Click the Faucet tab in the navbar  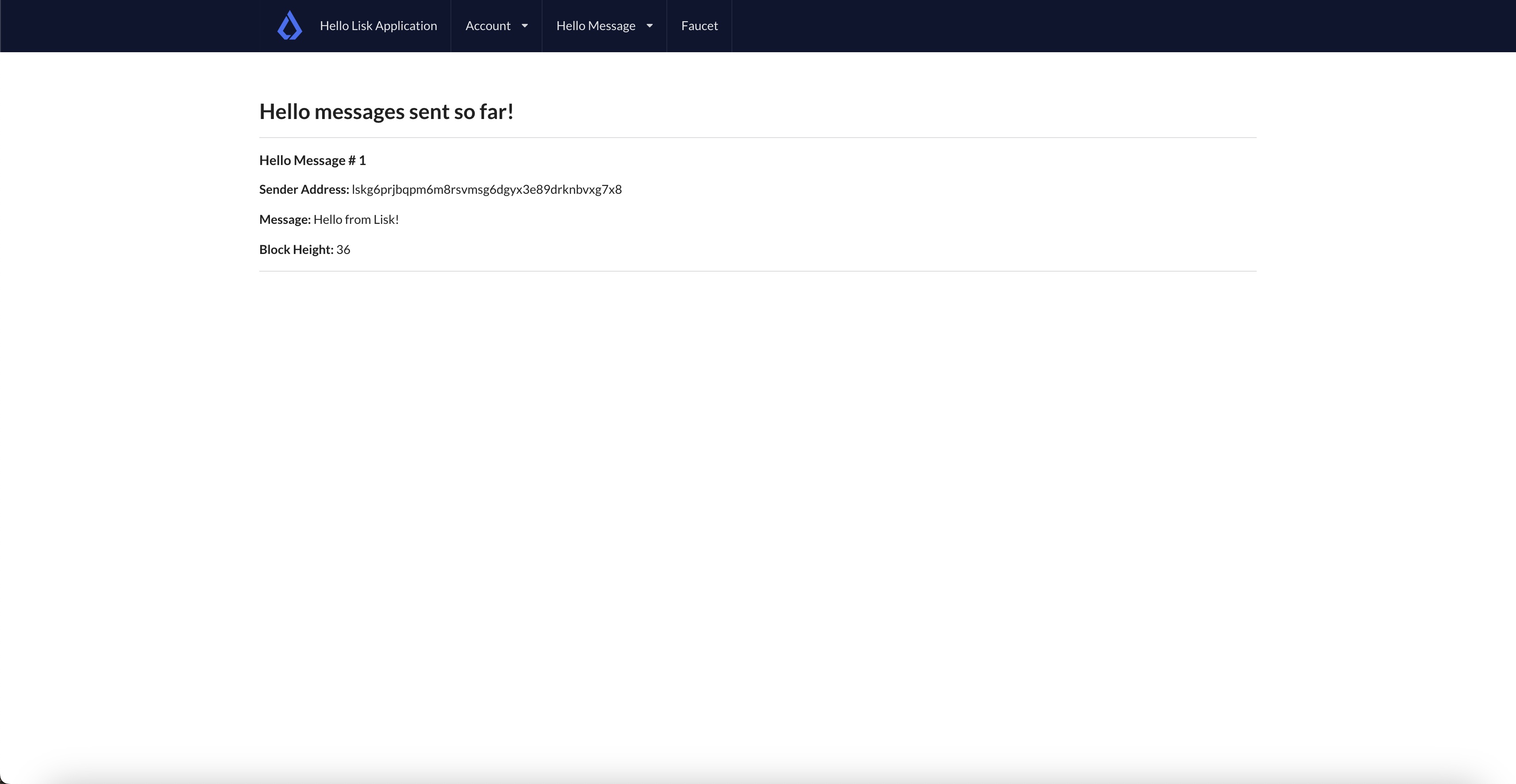click(x=699, y=25)
